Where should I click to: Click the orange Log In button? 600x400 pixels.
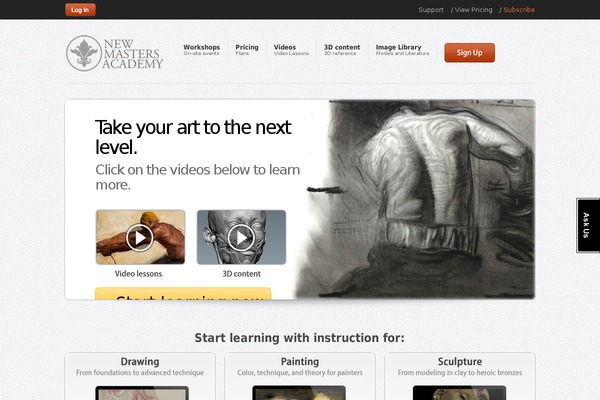pyautogui.click(x=80, y=10)
